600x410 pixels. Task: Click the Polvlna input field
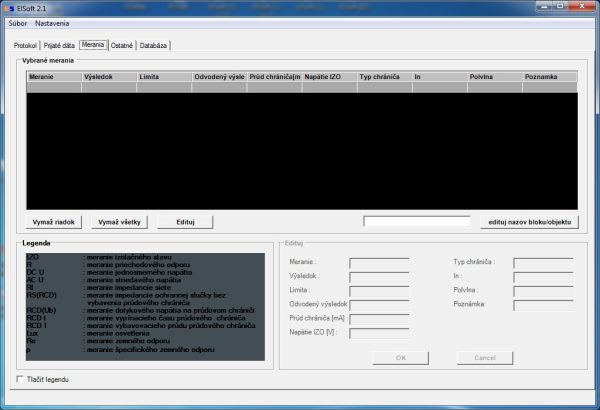click(543, 291)
